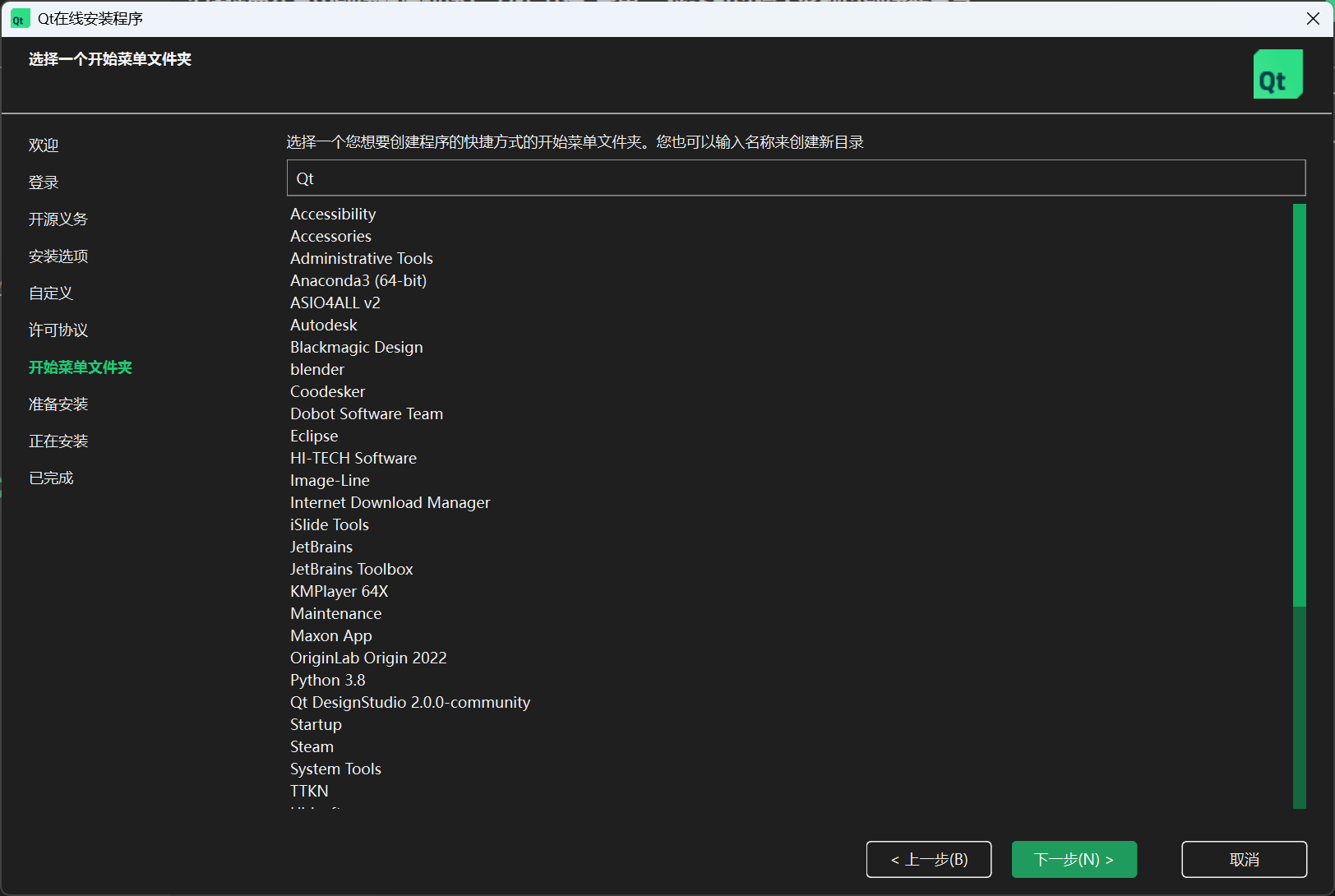Screen dimensions: 1335x896
Task: Select Anaconda3 (64-bit) folder
Action: click(358, 280)
